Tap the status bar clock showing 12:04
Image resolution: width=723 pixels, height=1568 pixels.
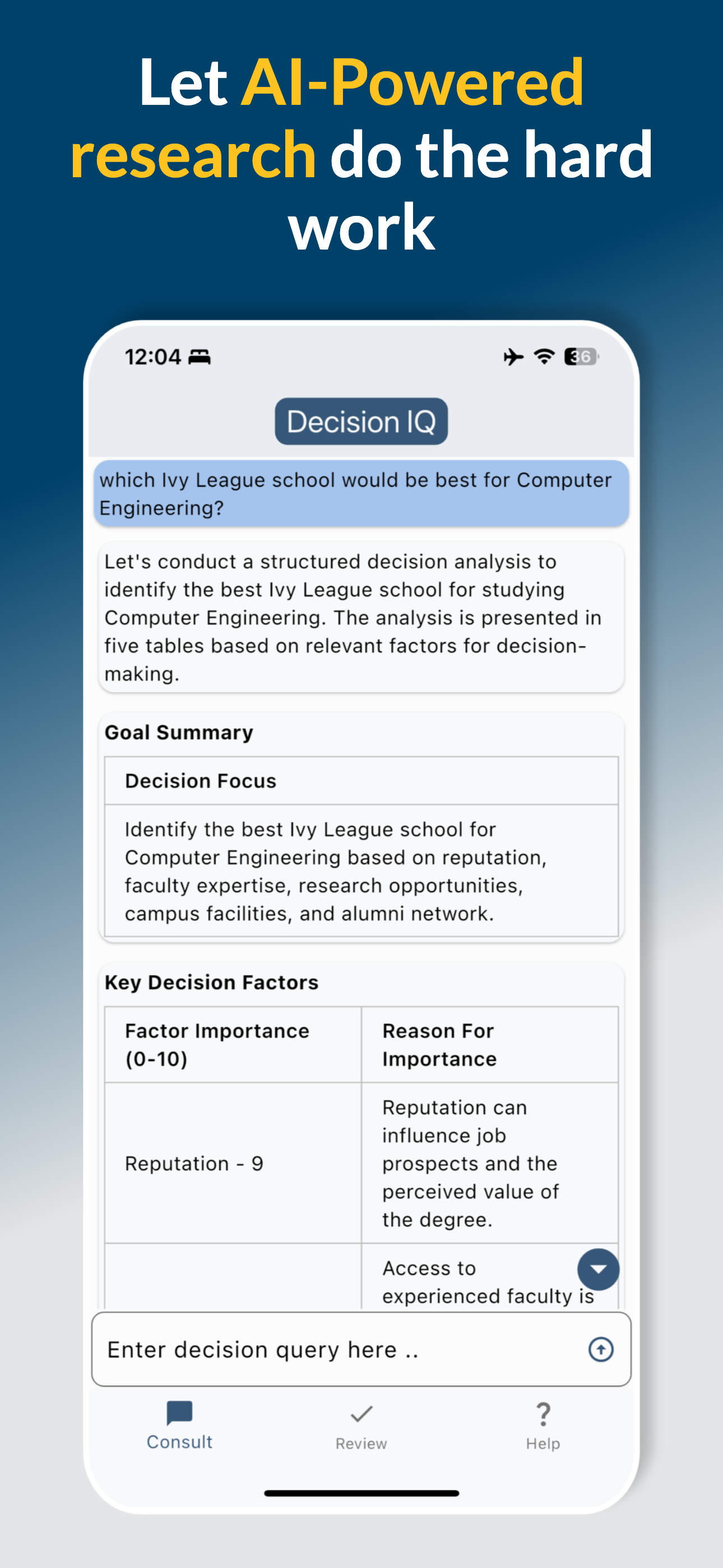(x=153, y=357)
